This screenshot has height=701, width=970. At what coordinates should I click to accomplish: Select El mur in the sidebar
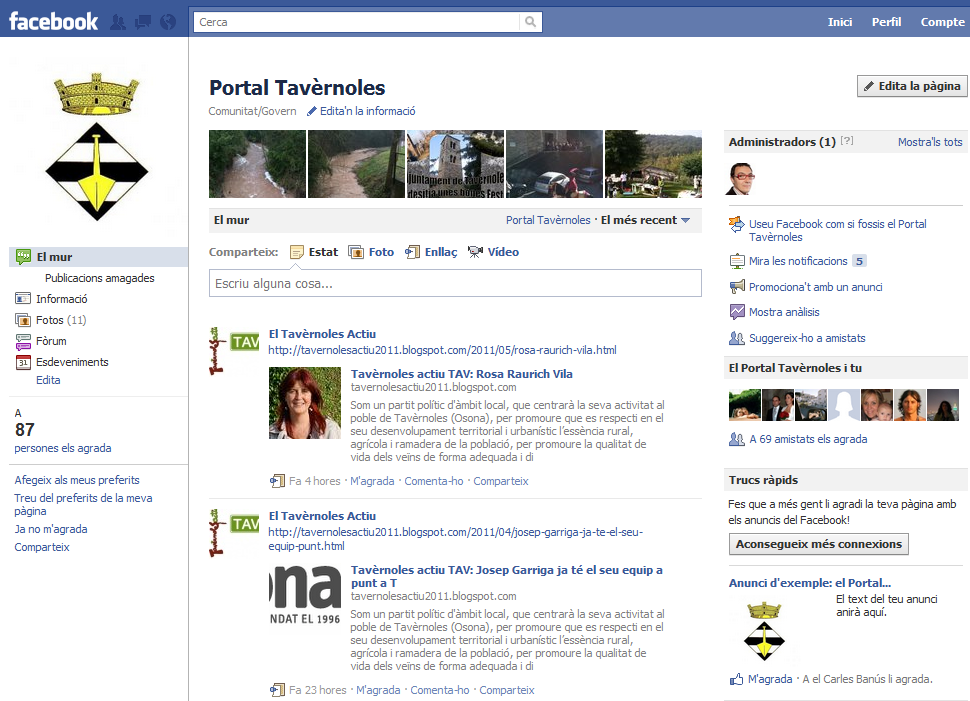[98, 257]
